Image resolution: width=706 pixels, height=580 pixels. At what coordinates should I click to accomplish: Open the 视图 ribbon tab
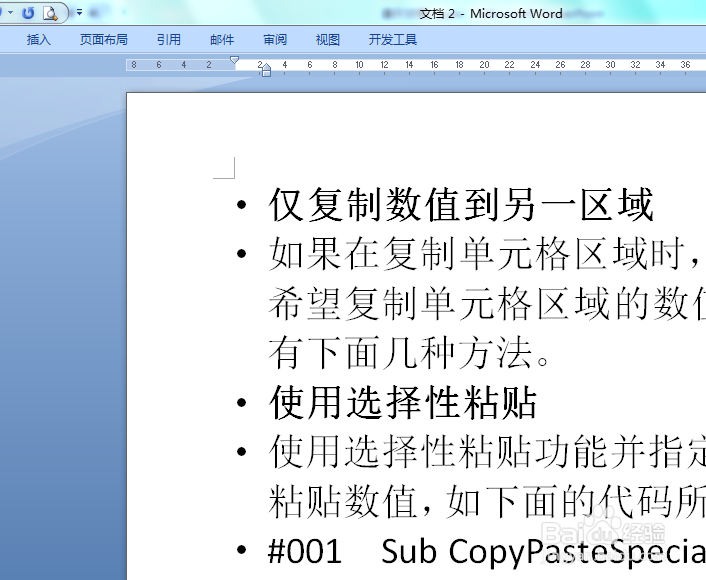(x=328, y=40)
